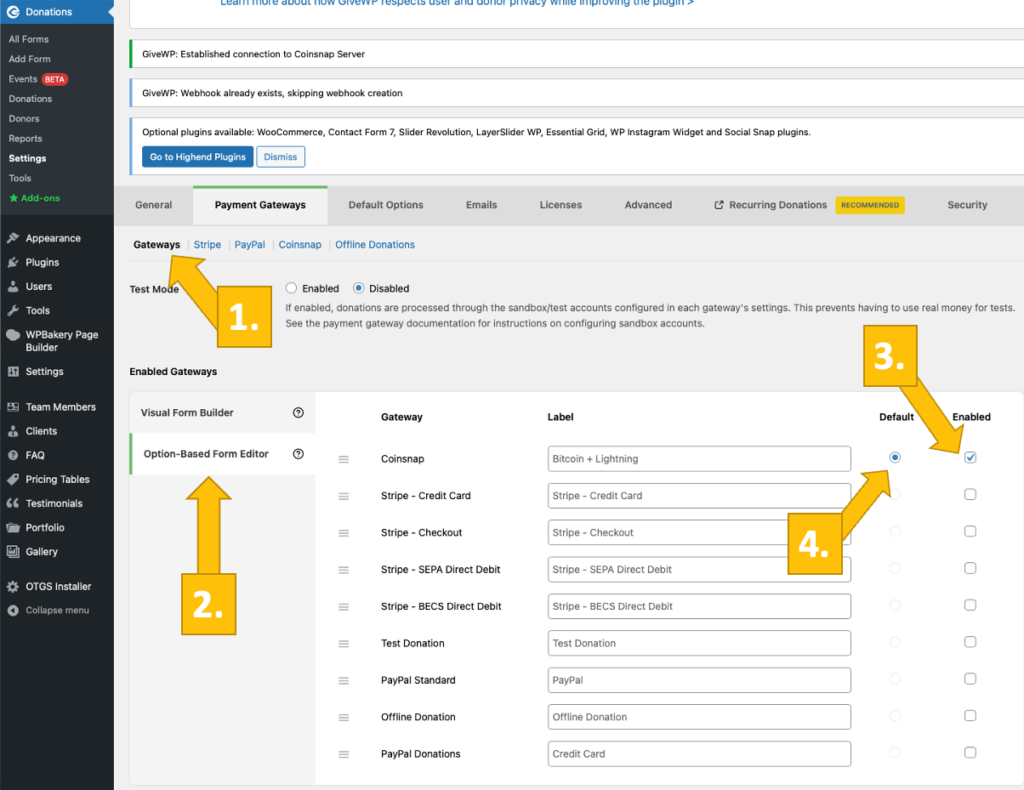The width and height of the screenshot is (1024, 790).
Task: Click the Plugins icon in sidebar
Action: (x=13, y=263)
